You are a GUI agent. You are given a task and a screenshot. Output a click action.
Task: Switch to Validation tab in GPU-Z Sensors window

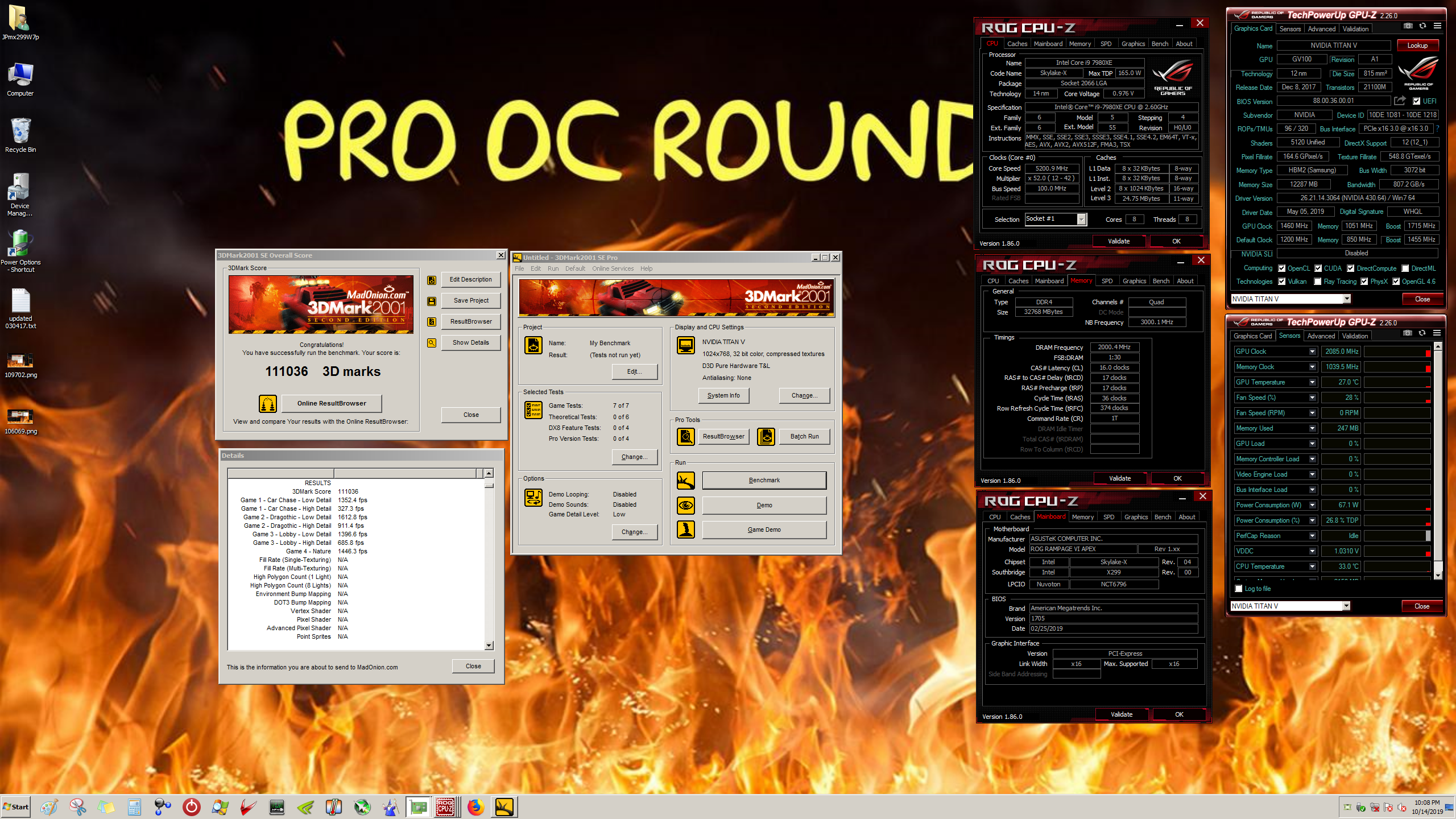click(x=1355, y=336)
